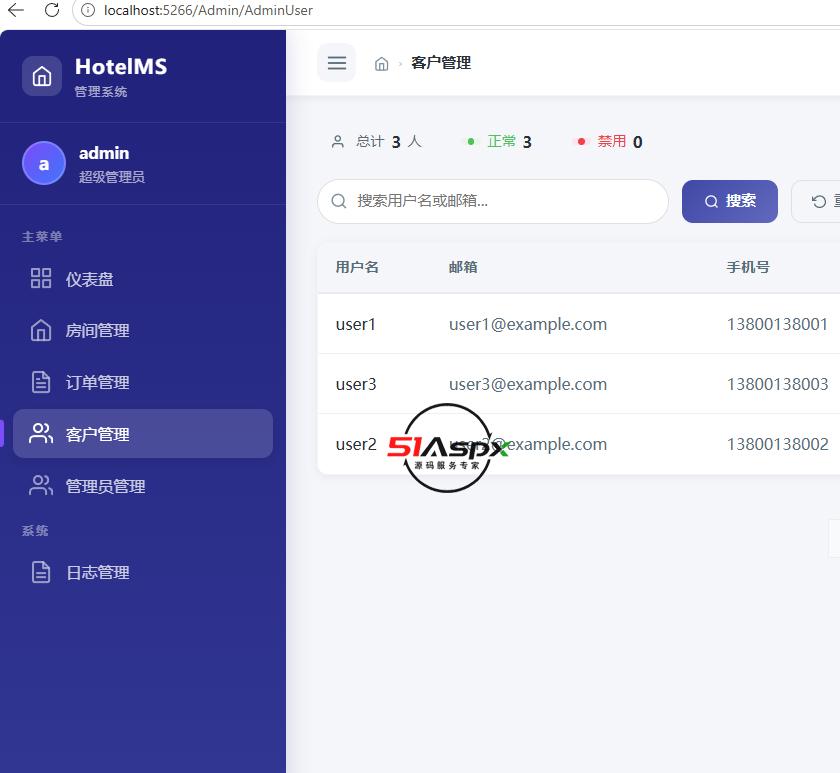Click the 搜索 button
Image resolution: width=840 pixels, height=773 pixels.
730,201
